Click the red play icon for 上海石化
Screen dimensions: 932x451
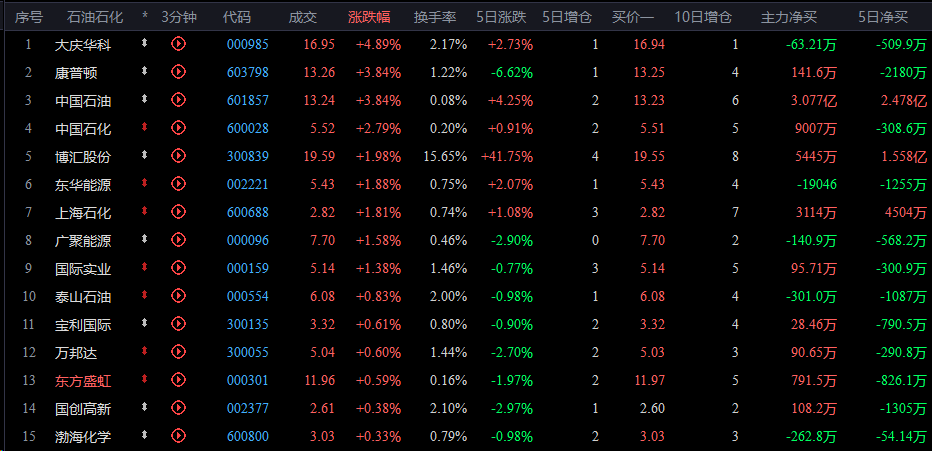point(178,212)
